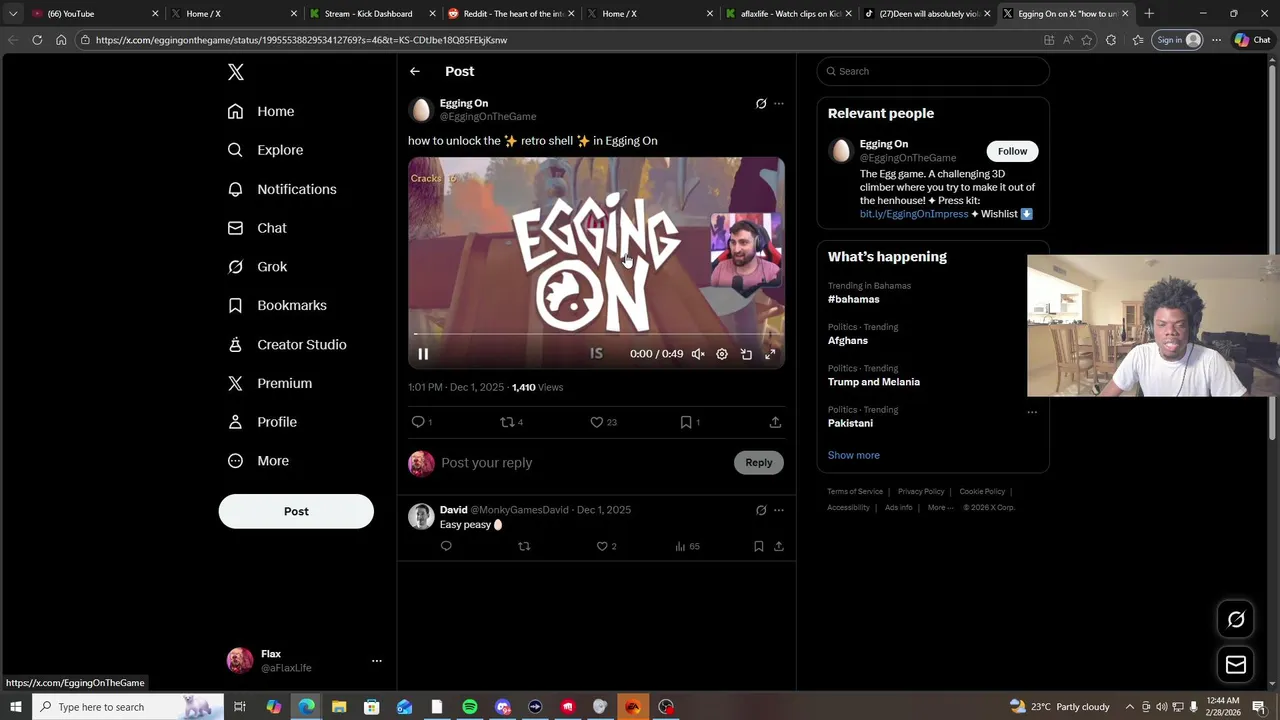Open the Windows Start menu
Screen dimensions: 1280x720
[16, 707]
